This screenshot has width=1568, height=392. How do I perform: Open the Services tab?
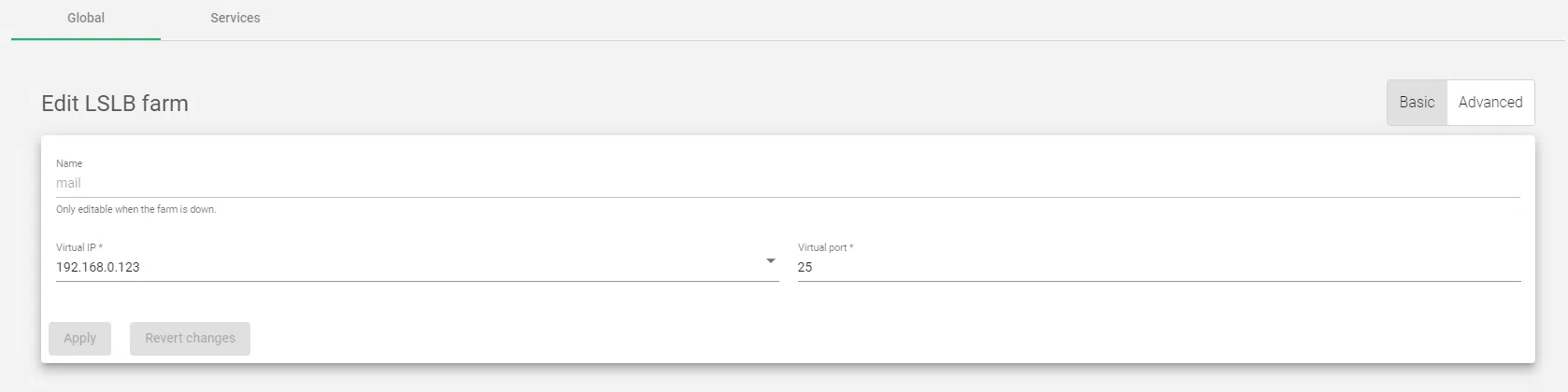coord(235,18)
